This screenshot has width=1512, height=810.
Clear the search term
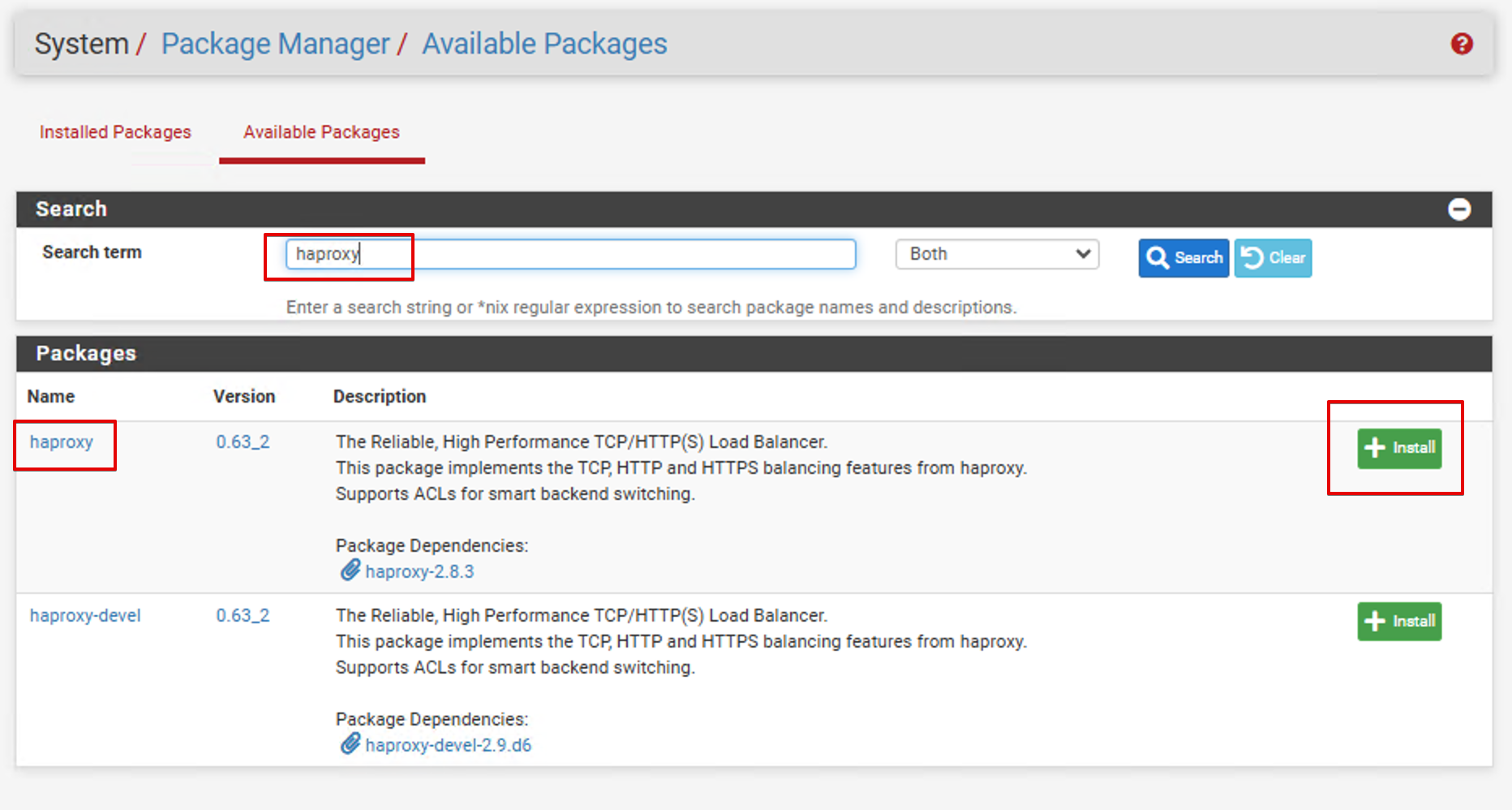[x=1273, y=258]
